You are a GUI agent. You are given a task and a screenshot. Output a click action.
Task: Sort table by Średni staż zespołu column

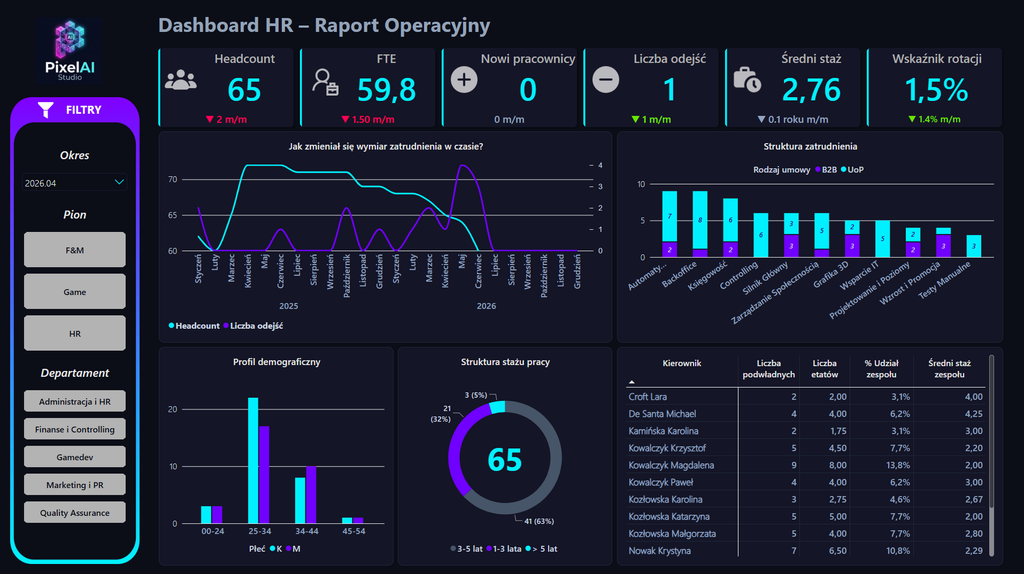click(949, 369)
